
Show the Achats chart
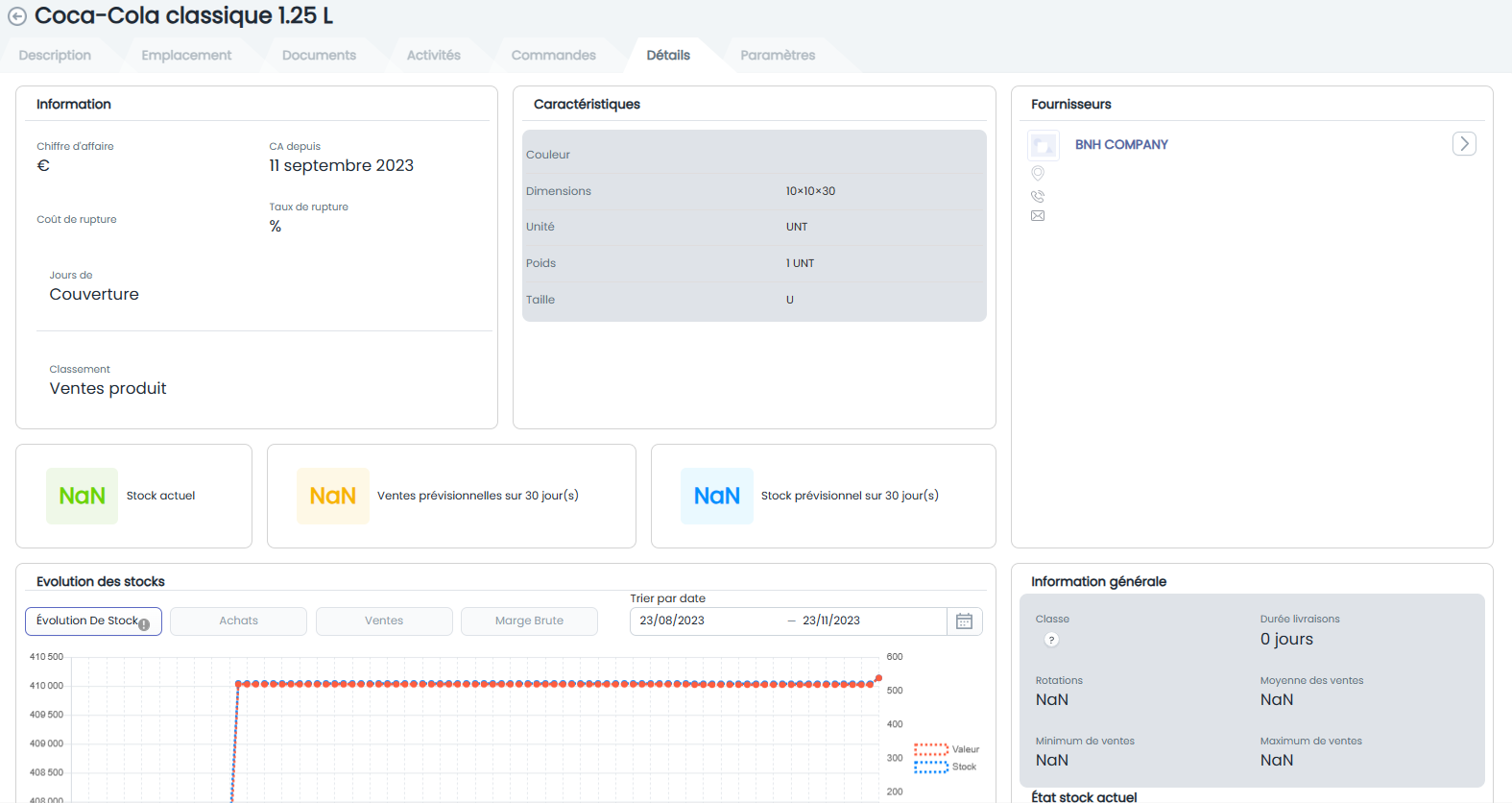tap(238, 621)
